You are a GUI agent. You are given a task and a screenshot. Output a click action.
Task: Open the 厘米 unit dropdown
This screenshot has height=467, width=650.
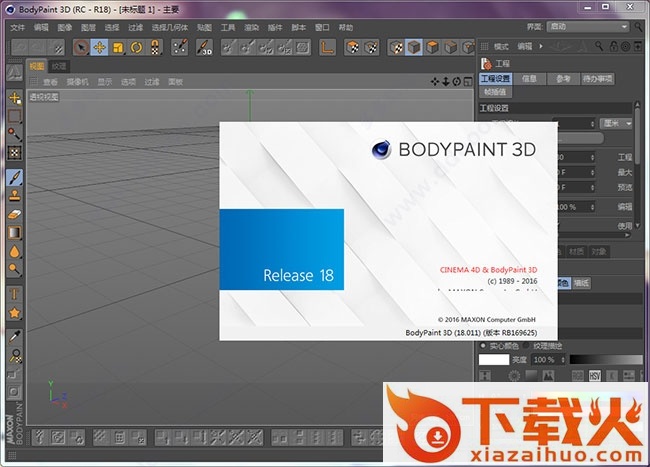pos(616,123)
